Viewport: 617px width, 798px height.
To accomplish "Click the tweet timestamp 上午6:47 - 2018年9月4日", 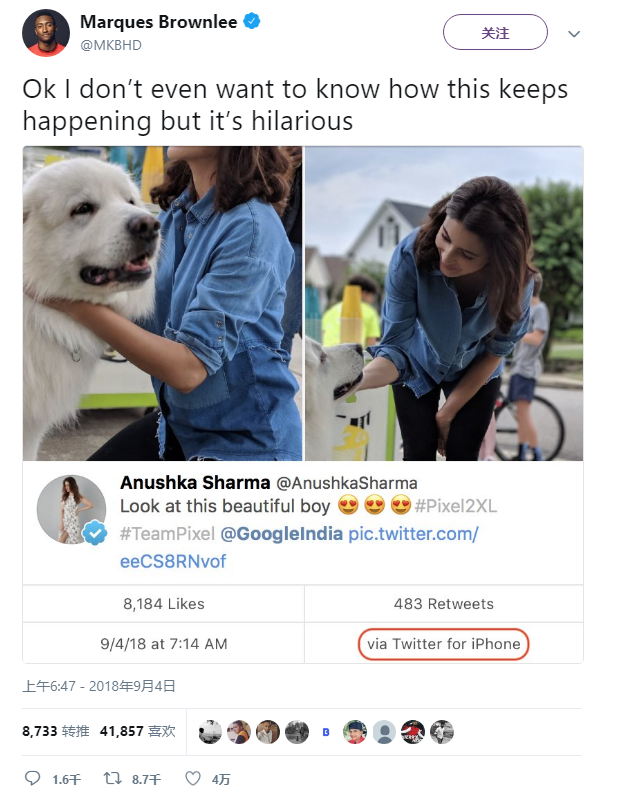I will [x=99, y=686].
